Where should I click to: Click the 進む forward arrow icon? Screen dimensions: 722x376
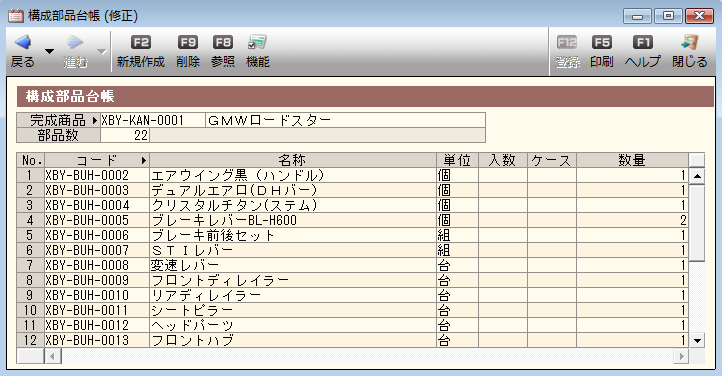(75, 43)
